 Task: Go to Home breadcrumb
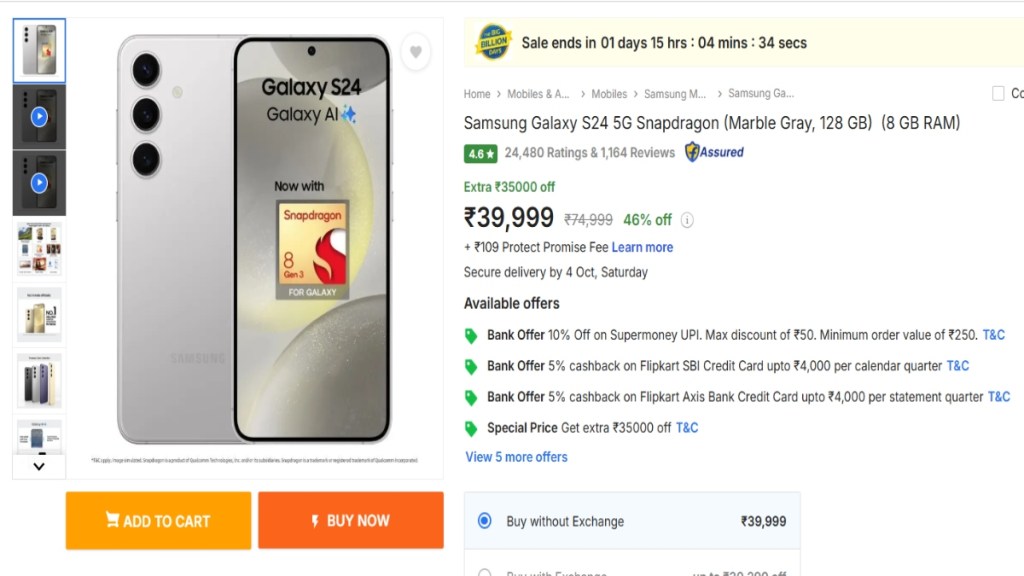[x=477, y=94]
